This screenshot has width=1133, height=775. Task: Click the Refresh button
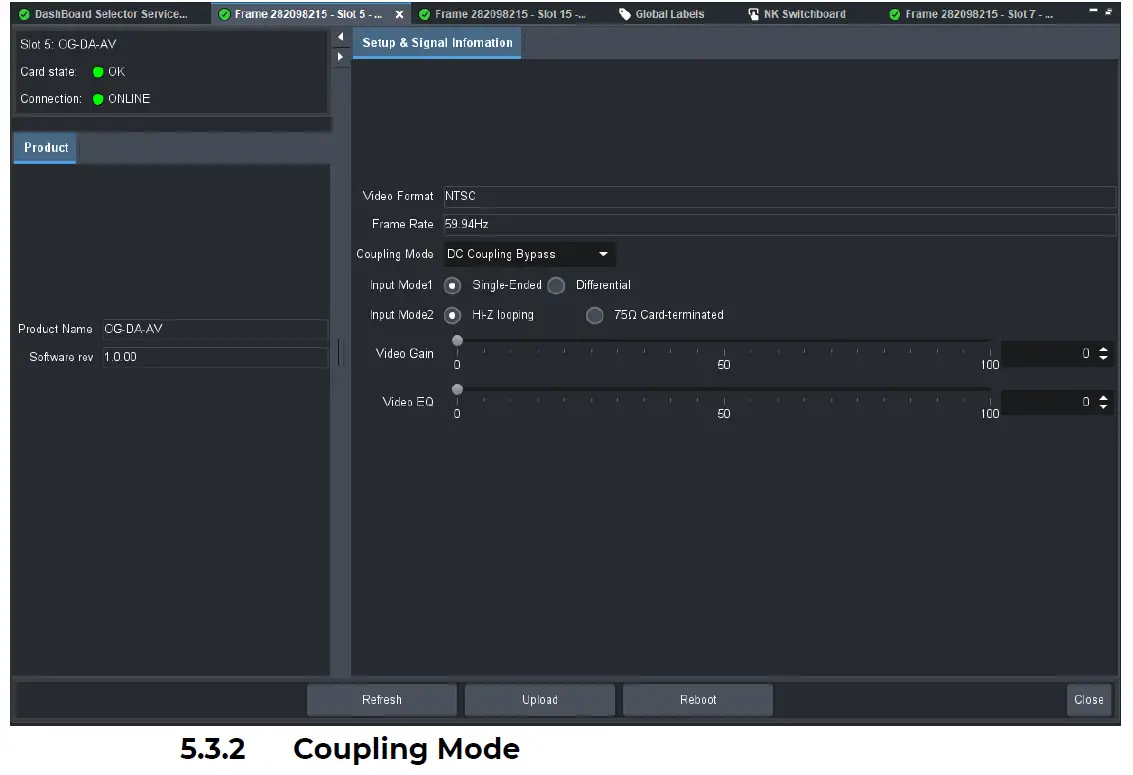pyautogui.click(x=382, y=700)
